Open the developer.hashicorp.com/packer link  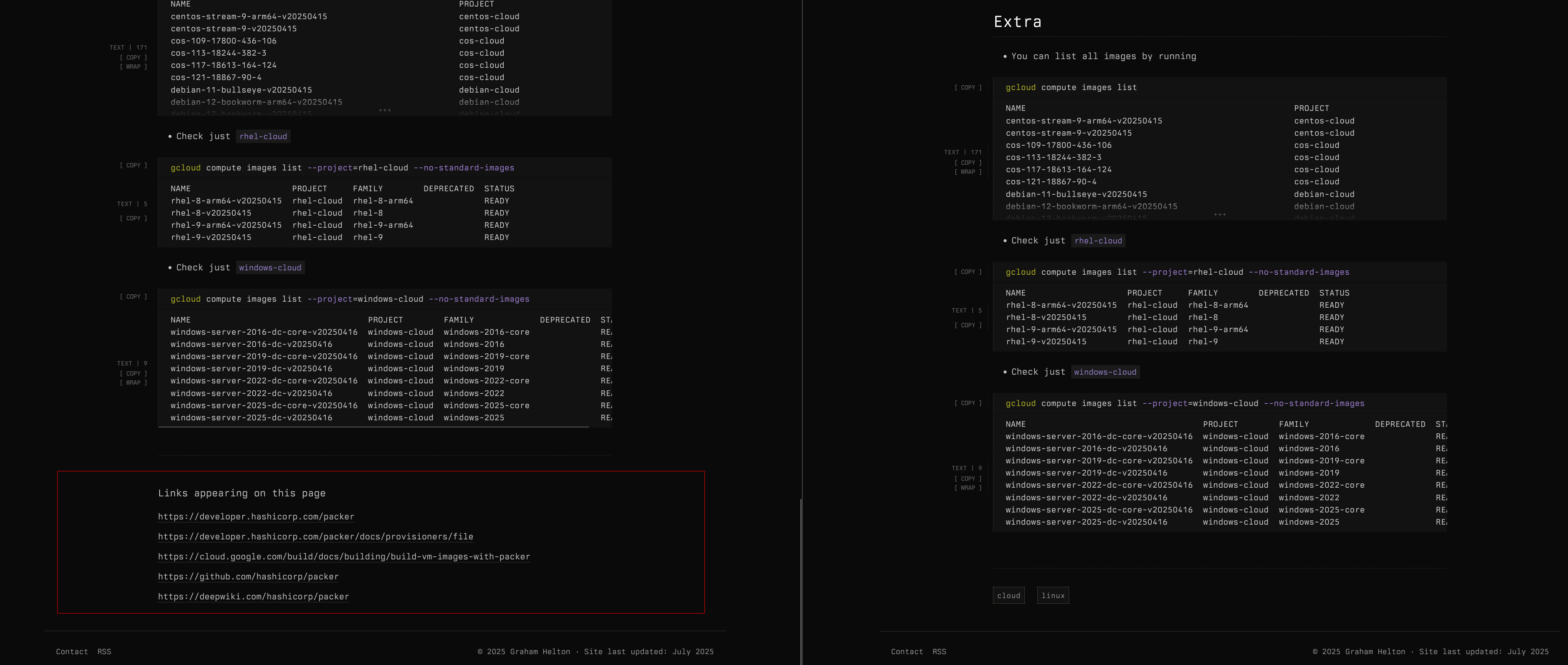point(256,516)
